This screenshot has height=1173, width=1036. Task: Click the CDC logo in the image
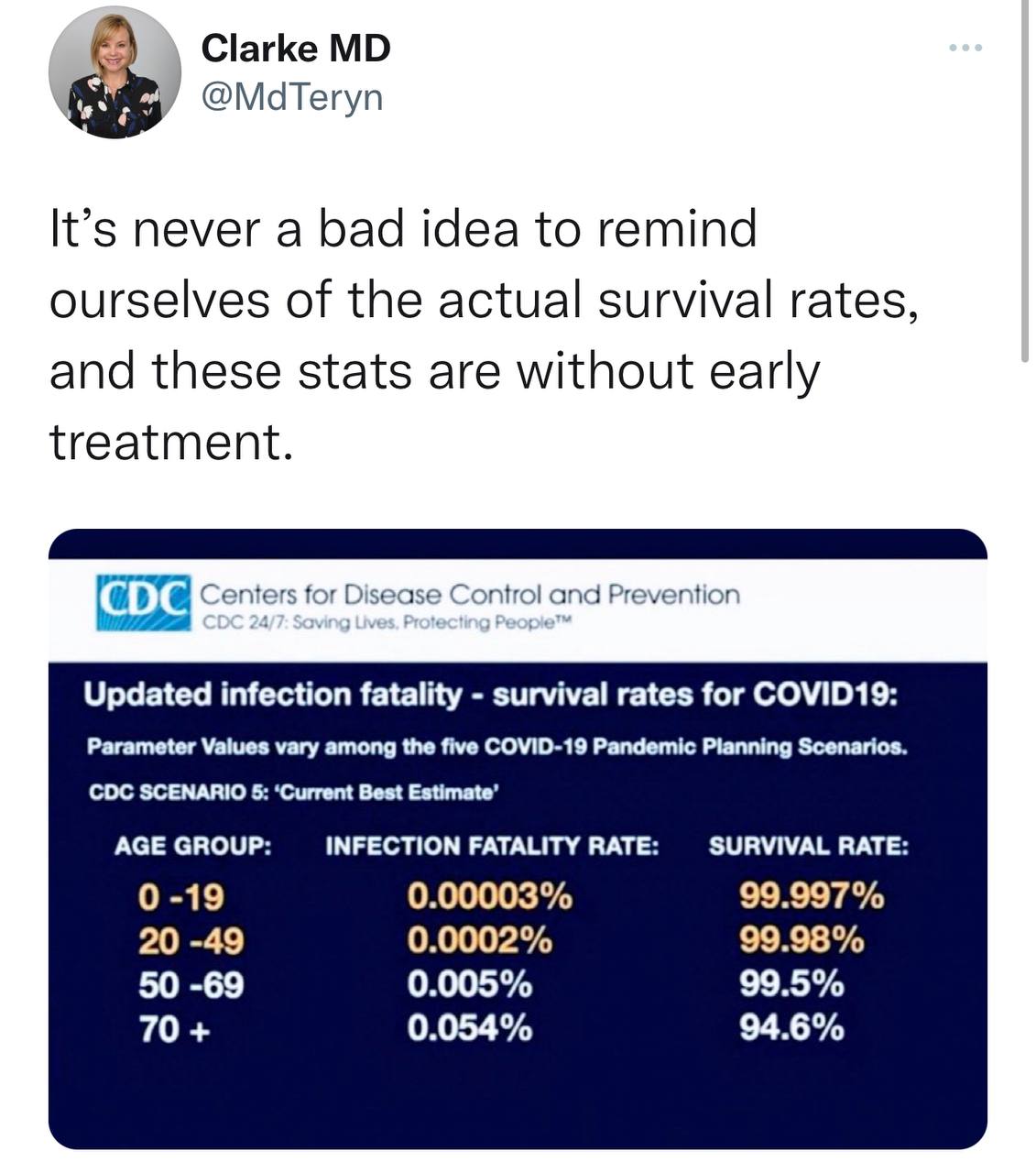[143, 602]
